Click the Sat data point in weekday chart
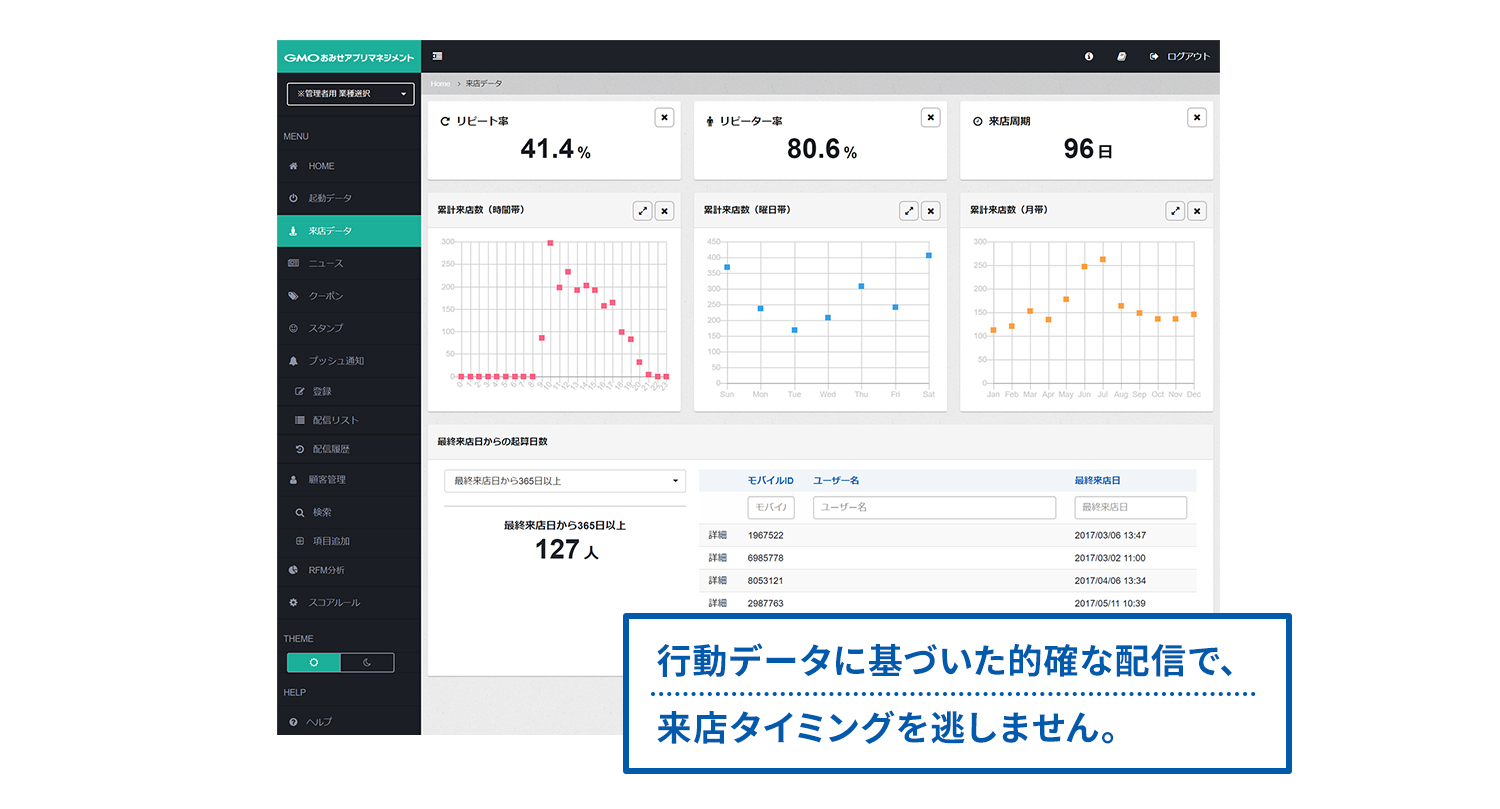 point(929,255)
